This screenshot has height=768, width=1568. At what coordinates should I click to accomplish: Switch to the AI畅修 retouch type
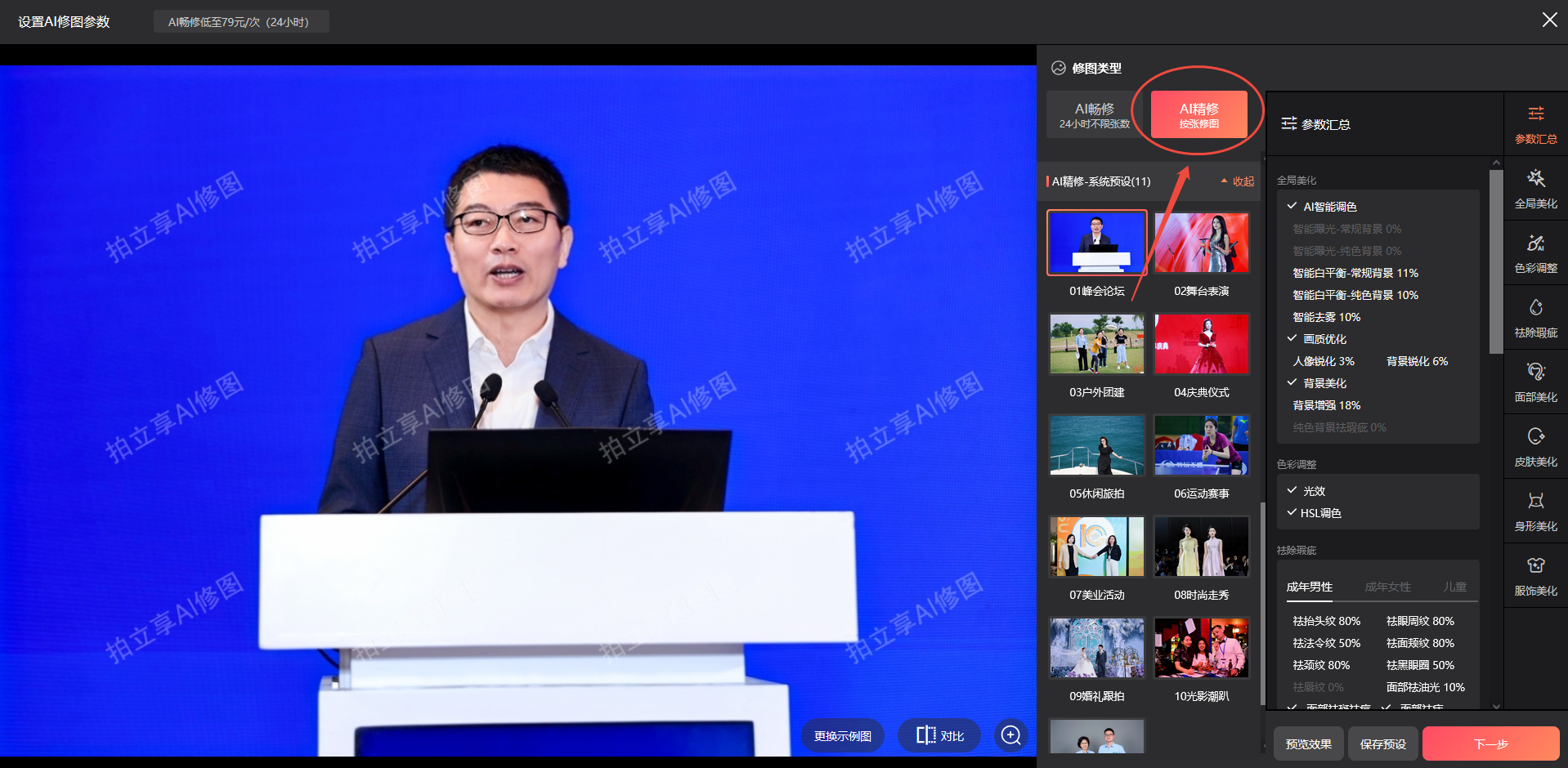tap(1094, 115)
